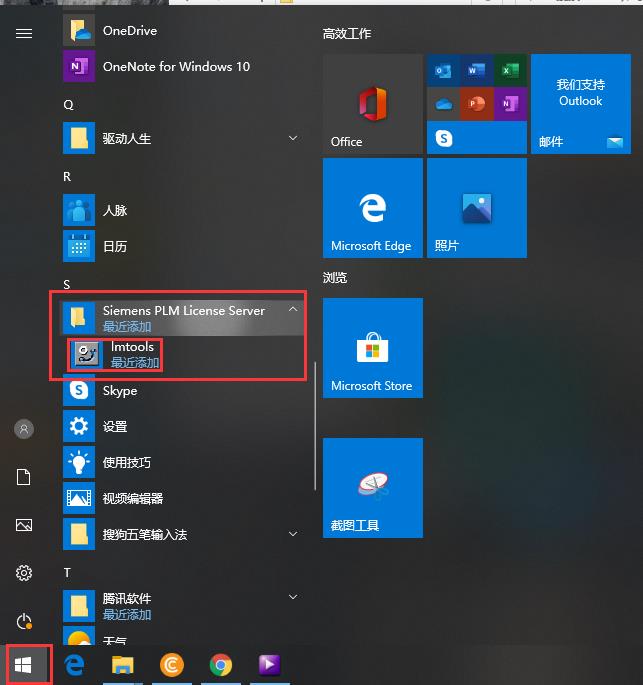This screenshot has height=685, width=643.
Task: Open the Microsoft Edge tile
Action: click(x=373, y=208)
